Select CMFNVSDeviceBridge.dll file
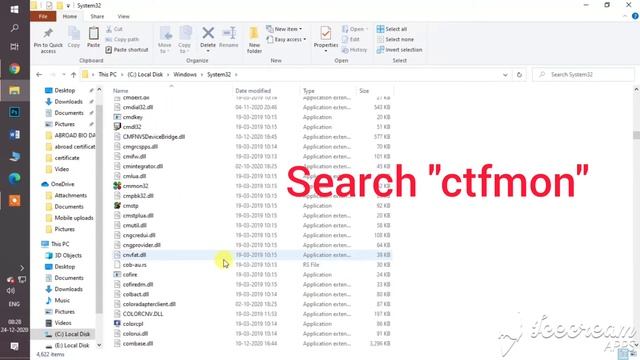 [153, 137]
